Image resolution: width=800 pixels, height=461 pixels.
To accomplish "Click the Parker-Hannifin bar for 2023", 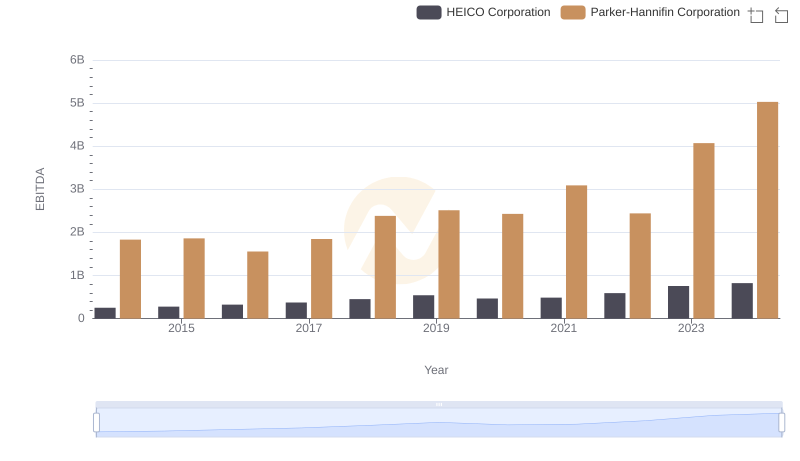I will 704,230.
